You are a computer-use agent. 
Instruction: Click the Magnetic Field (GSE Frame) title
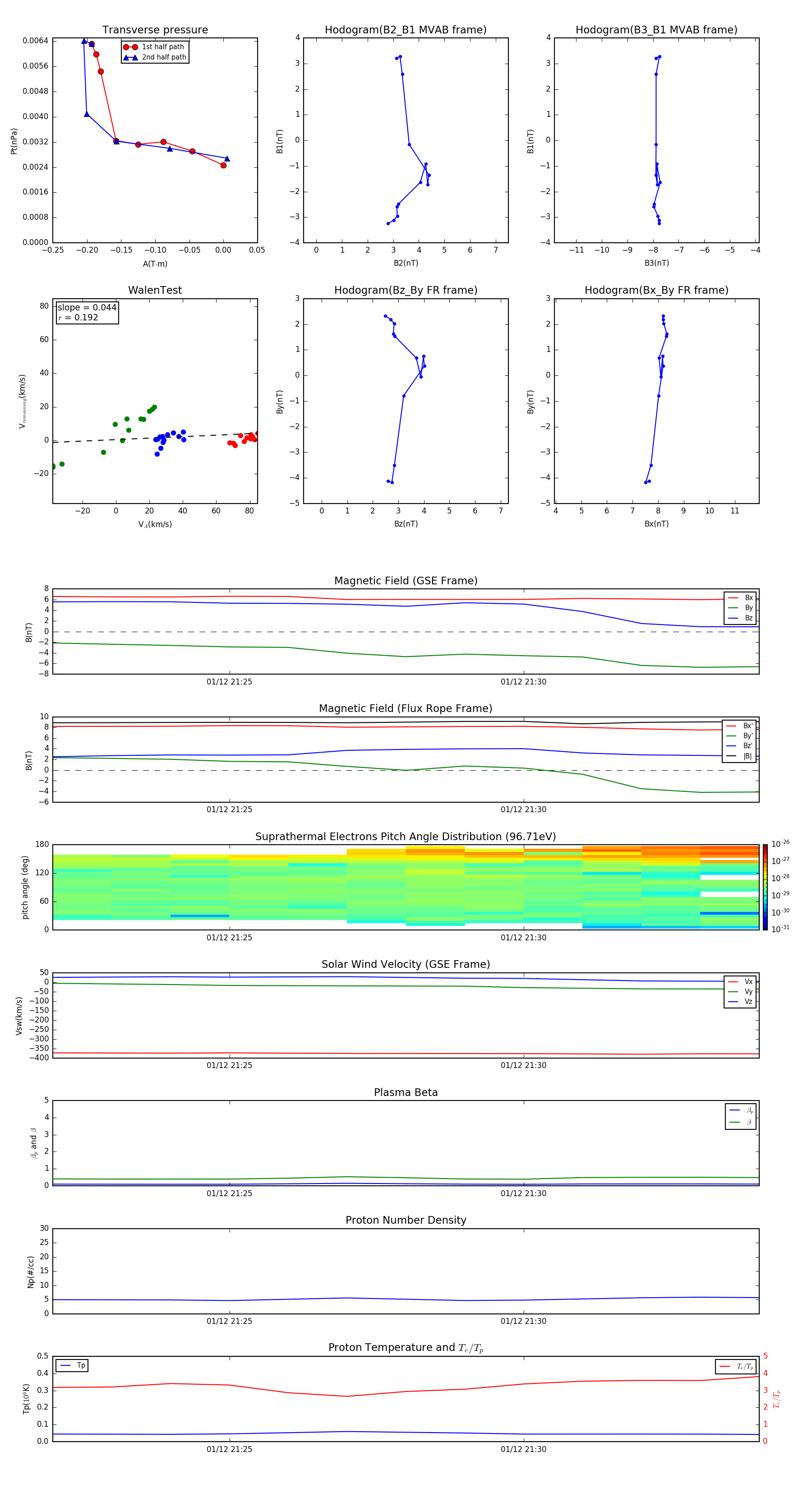pyautogui.click(x=406, y=581)
